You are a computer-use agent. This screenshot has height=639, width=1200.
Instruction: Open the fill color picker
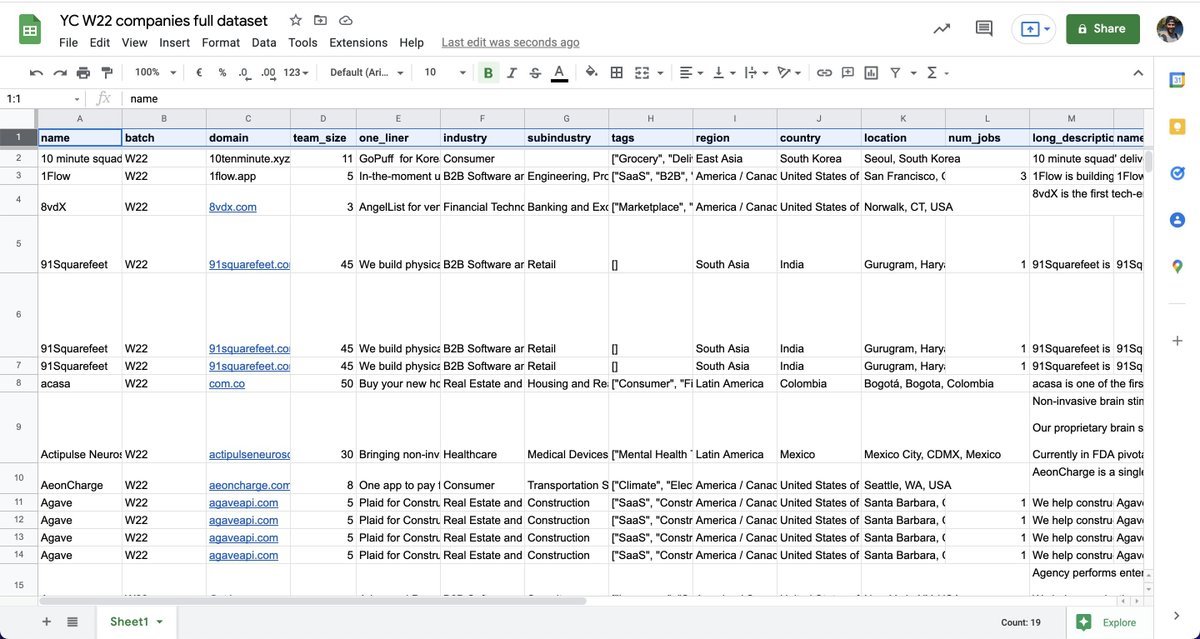[x=591, y=72]
